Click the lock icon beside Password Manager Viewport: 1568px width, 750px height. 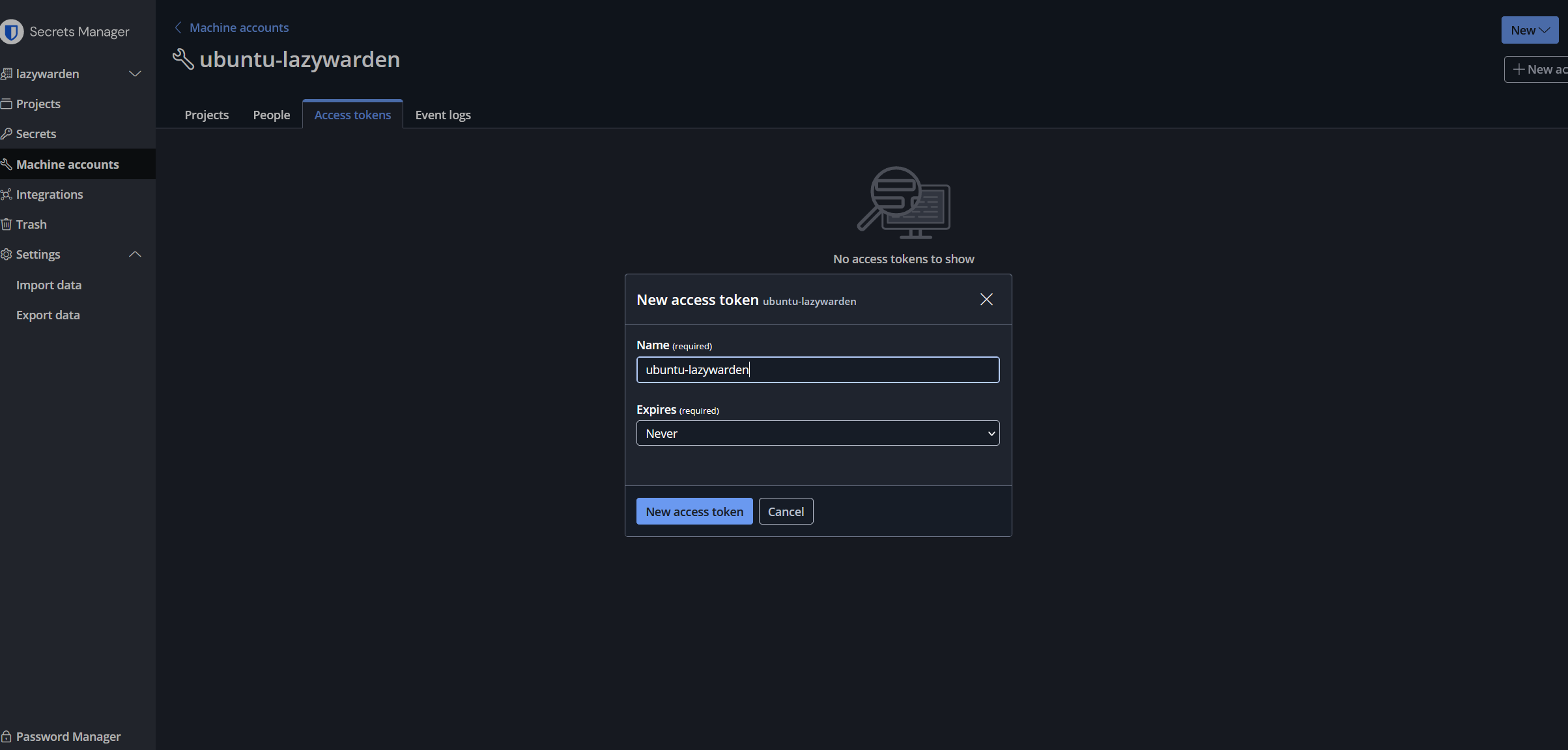click(x=7, y=736)
